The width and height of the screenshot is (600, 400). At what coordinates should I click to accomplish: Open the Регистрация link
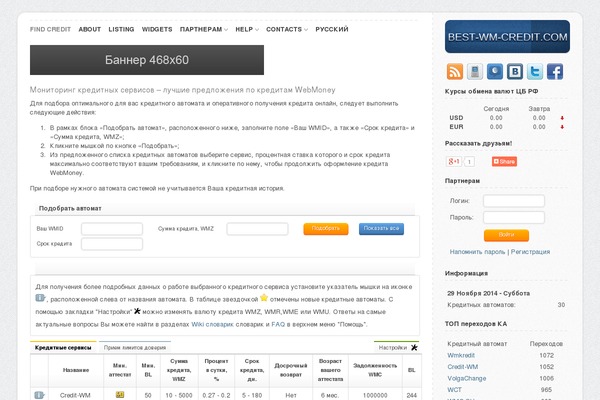click(x=530, y=252)
